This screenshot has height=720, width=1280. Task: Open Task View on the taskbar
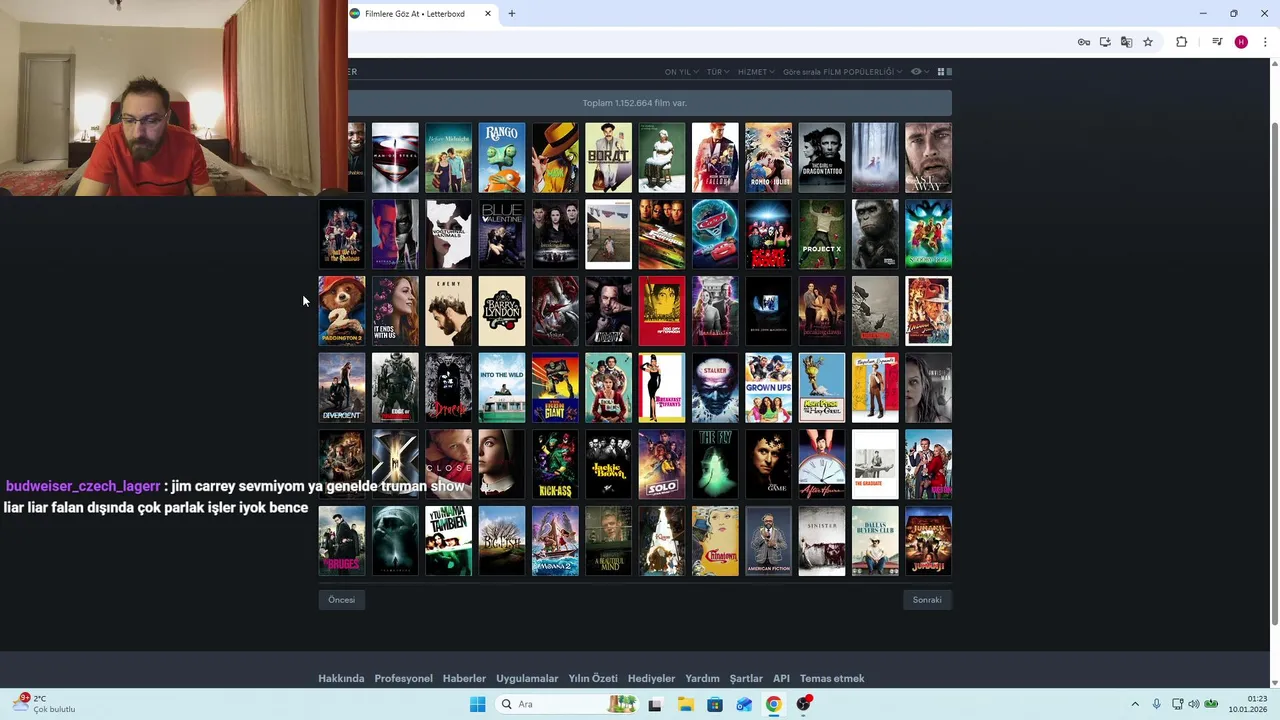click(655, 704)
